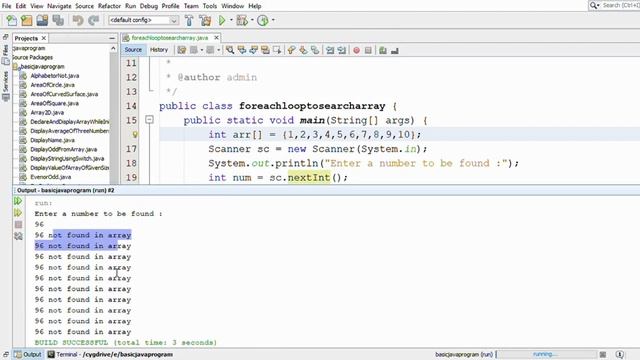Image resolution: width=640 pixels, height=360 pixels.
Task: Click the lightbulb hint on line 16
Action: click(135, 134)
